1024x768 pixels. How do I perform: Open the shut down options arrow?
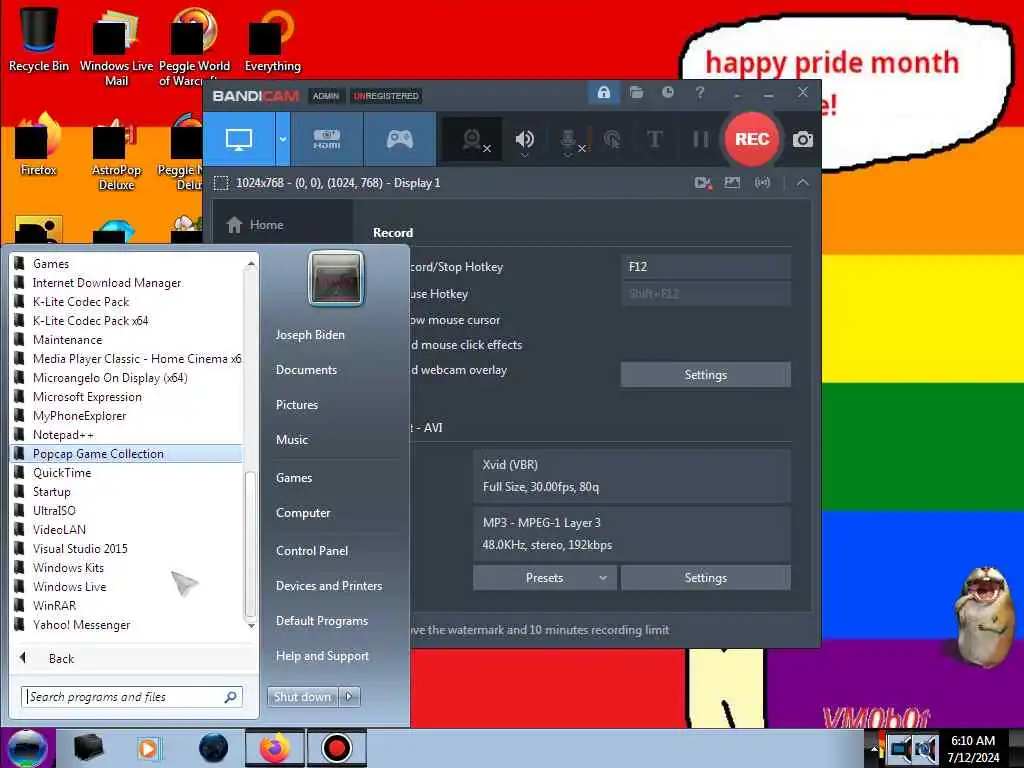(x=349, y=697)
